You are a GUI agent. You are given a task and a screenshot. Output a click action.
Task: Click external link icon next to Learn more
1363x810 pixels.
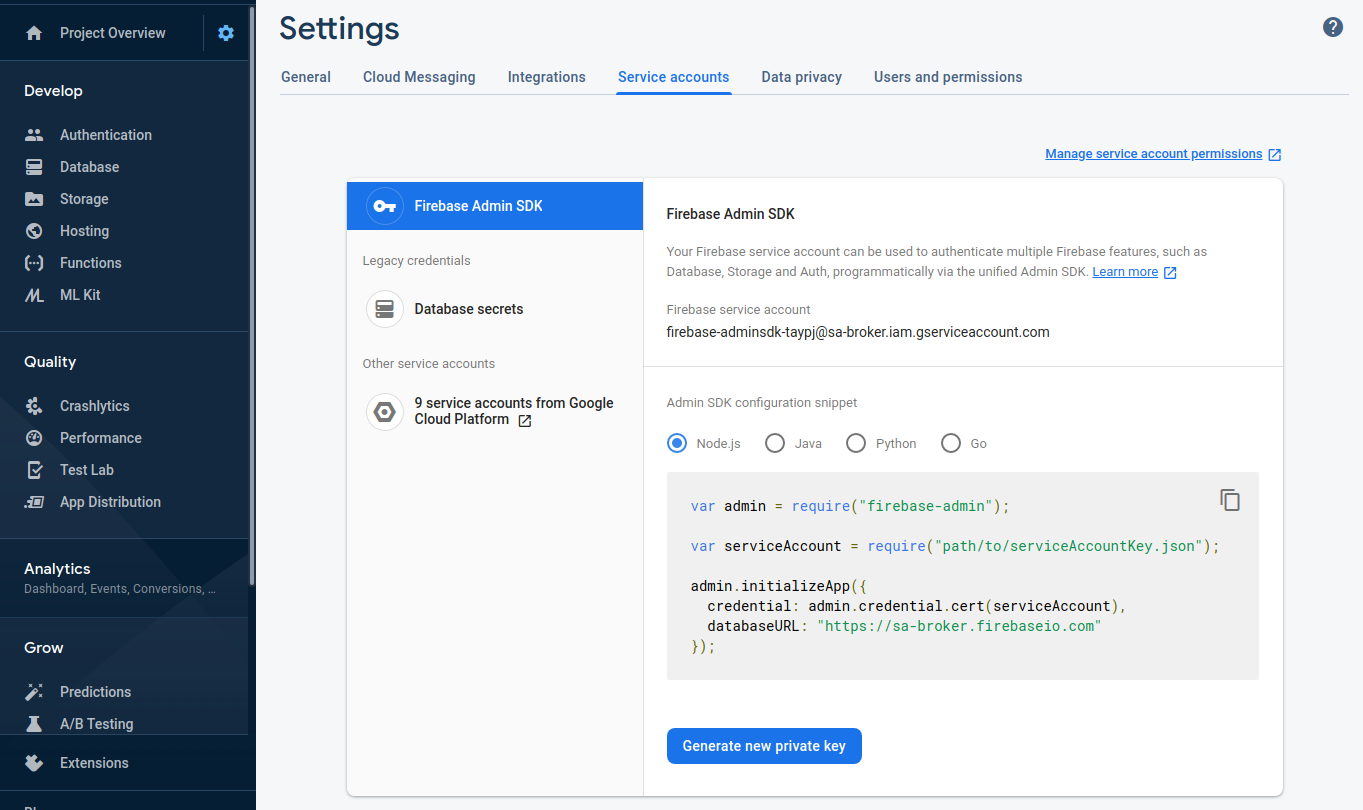pos(1170,273)
